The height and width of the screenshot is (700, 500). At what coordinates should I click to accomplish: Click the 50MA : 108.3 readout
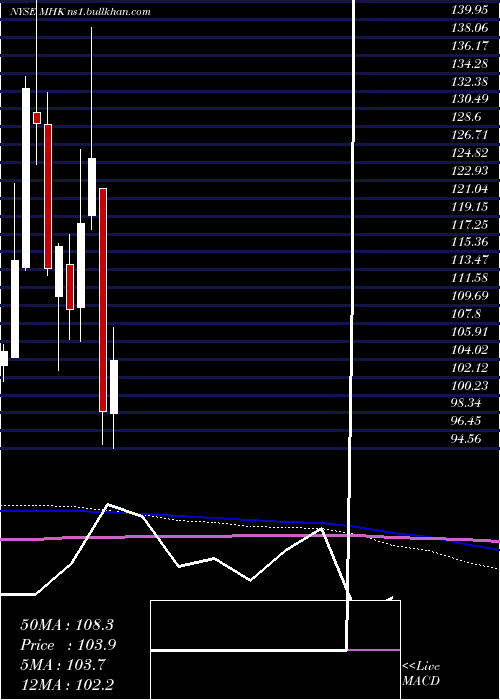[x=67, y=625]
